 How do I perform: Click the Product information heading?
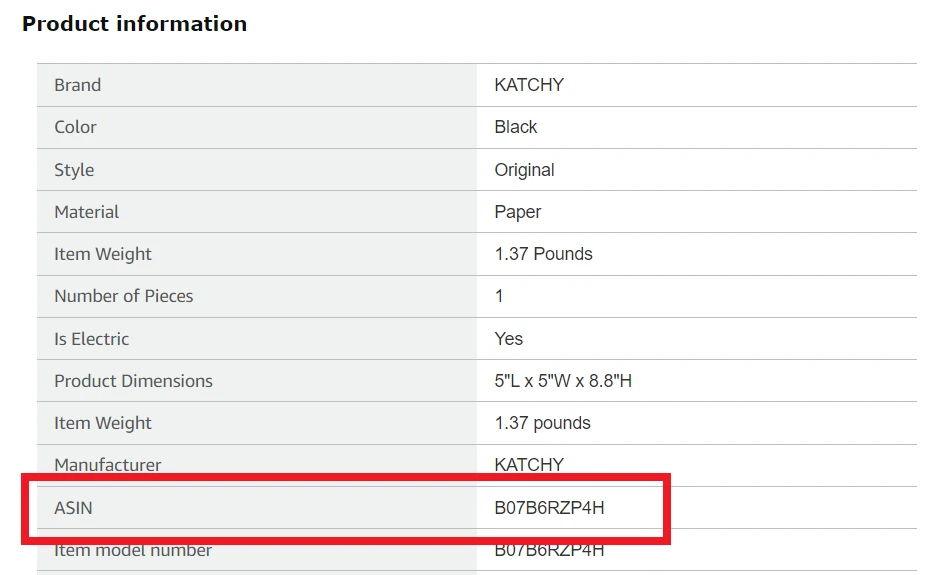pos(134,24)
